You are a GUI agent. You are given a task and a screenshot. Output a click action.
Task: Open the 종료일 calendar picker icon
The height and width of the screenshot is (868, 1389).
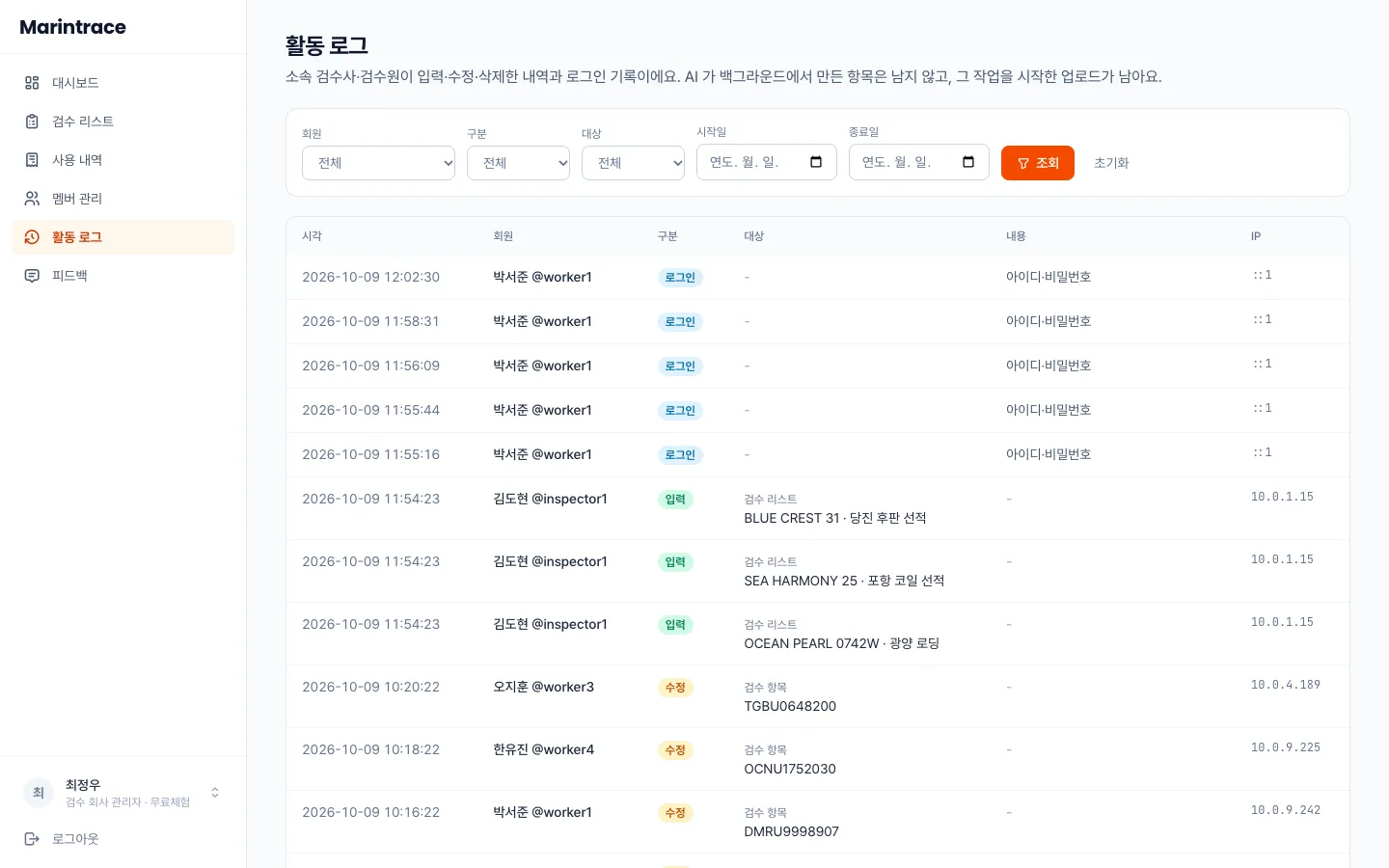pyautogui.click(x=968, y=162)
